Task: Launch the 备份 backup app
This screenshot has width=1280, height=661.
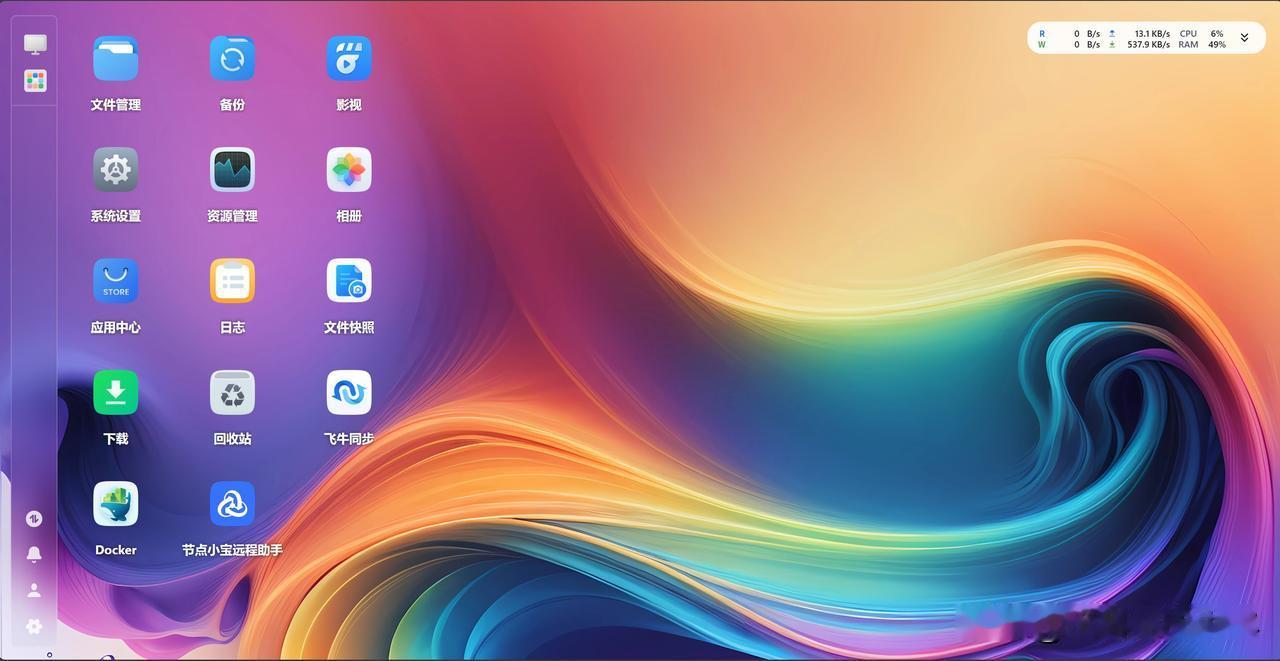Action: (x=232, y=59)
